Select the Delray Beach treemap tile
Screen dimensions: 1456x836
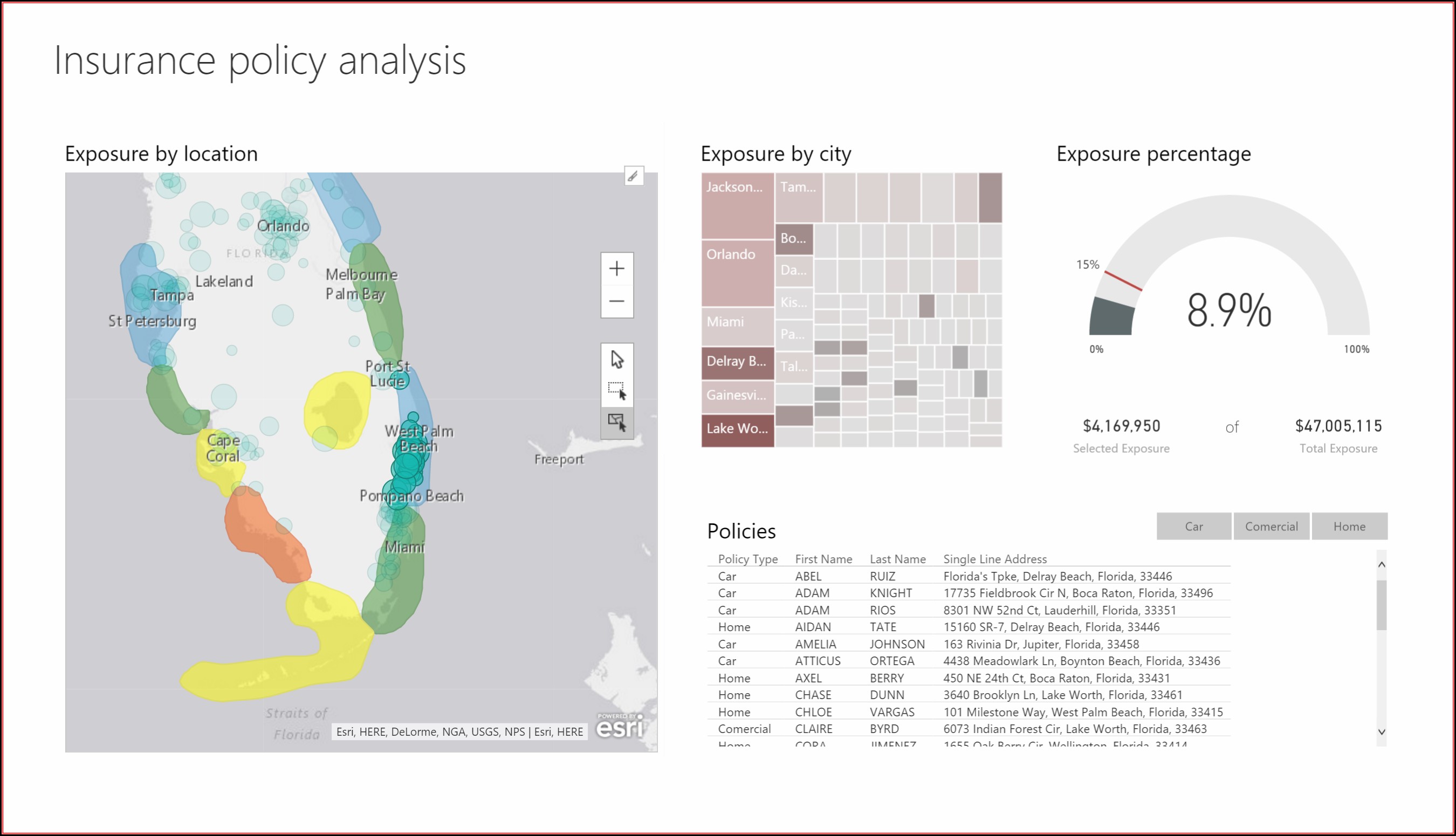pyautogui.click(x=738, y=363)
